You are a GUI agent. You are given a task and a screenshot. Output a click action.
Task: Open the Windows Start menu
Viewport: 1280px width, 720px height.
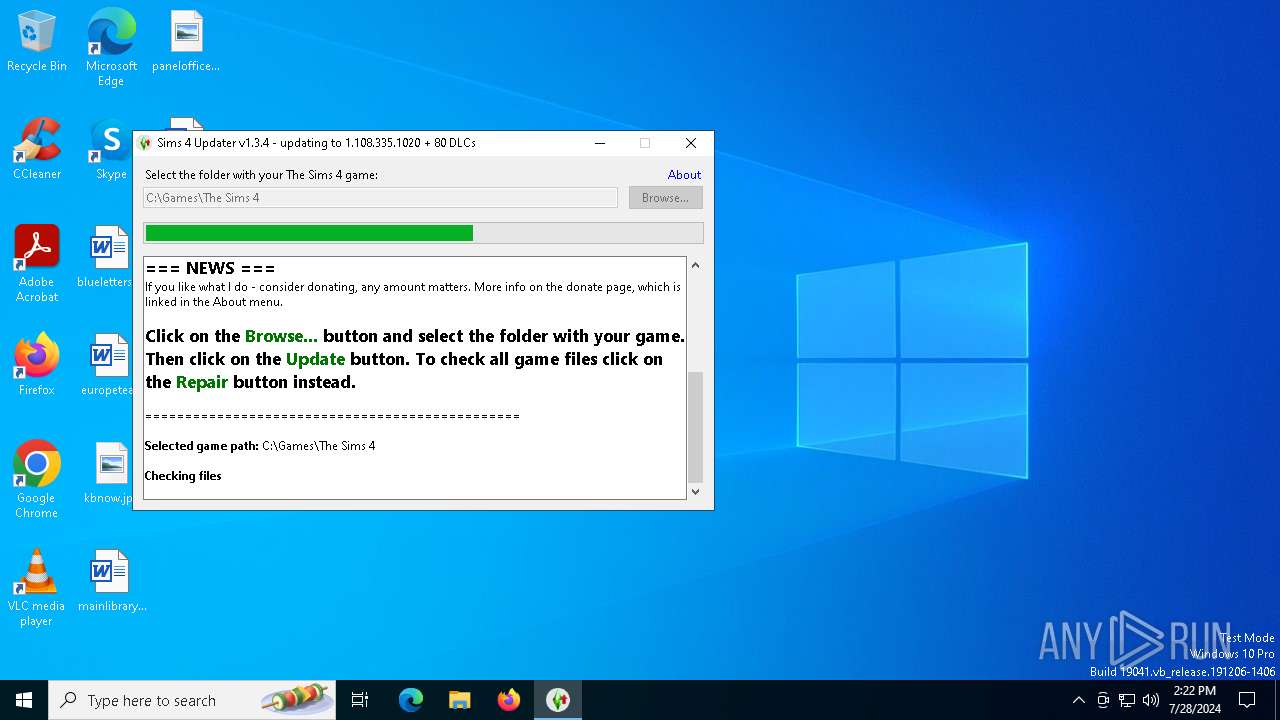(x=24, y=700)
